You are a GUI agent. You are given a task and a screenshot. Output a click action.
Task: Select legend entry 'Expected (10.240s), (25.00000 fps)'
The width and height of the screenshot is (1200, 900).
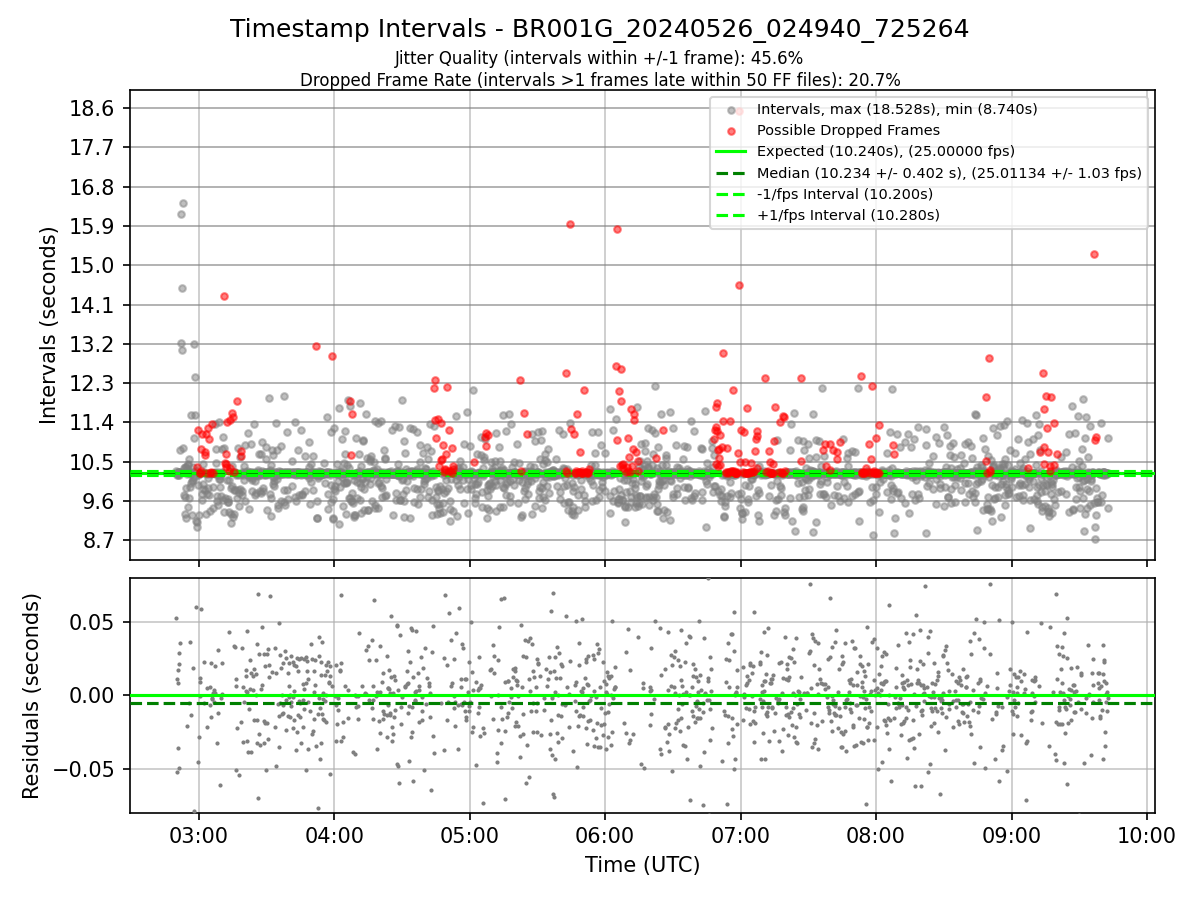coord(886,151)
